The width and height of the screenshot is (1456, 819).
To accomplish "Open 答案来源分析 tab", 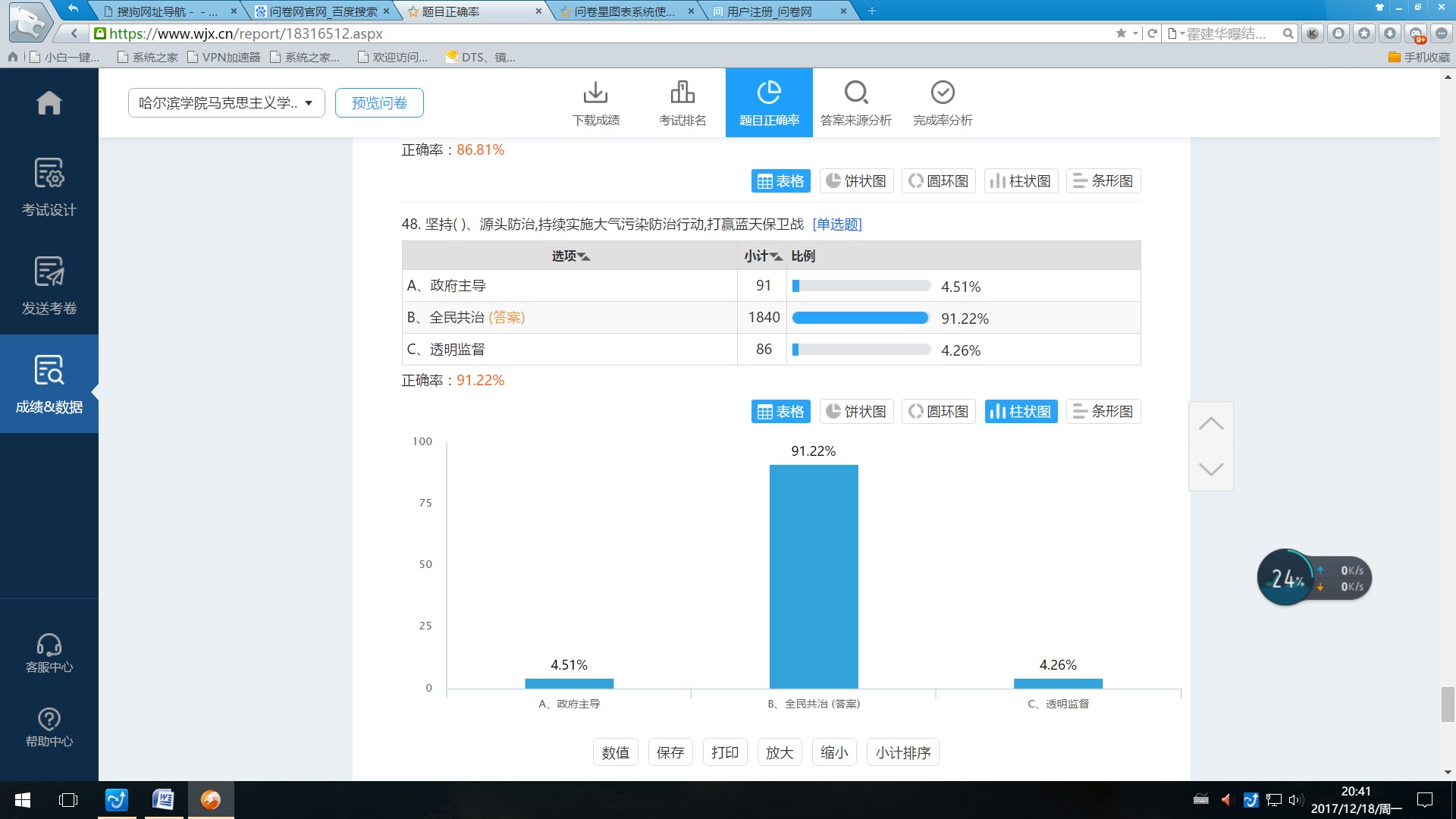I will coord(856,103).
